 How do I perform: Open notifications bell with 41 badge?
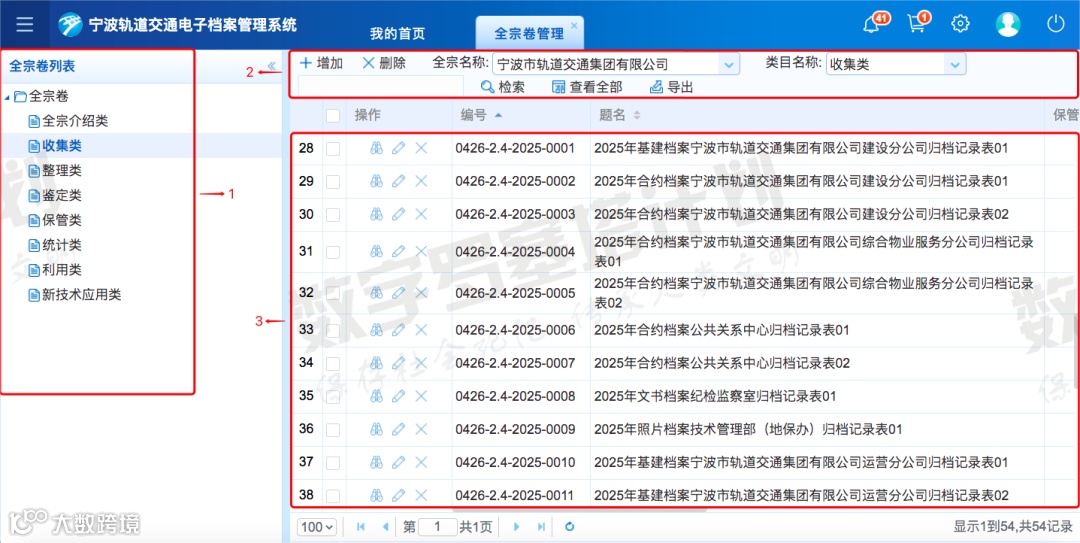[872, 24]
